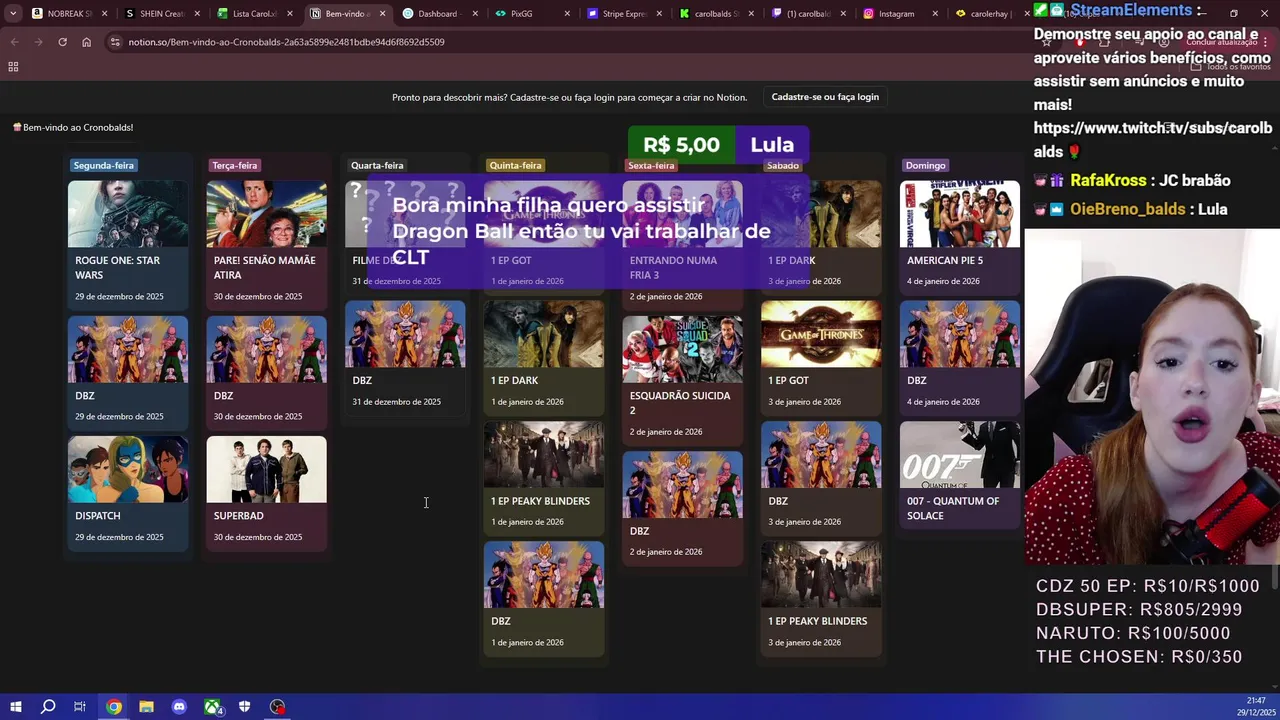Open DBZ card dated 4 de janeiro
Viewport: 1280px width, 720px height.
coord(960,357)
